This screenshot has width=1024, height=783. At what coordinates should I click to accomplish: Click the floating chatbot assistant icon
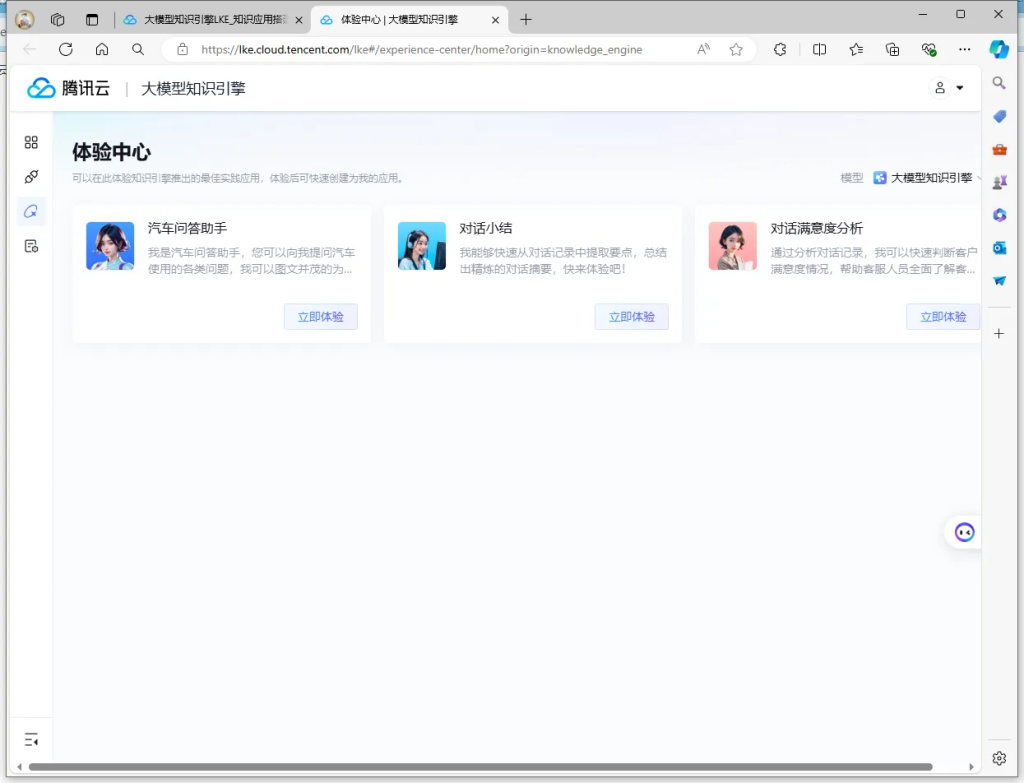pyautogui.click(x=964, y=533)
